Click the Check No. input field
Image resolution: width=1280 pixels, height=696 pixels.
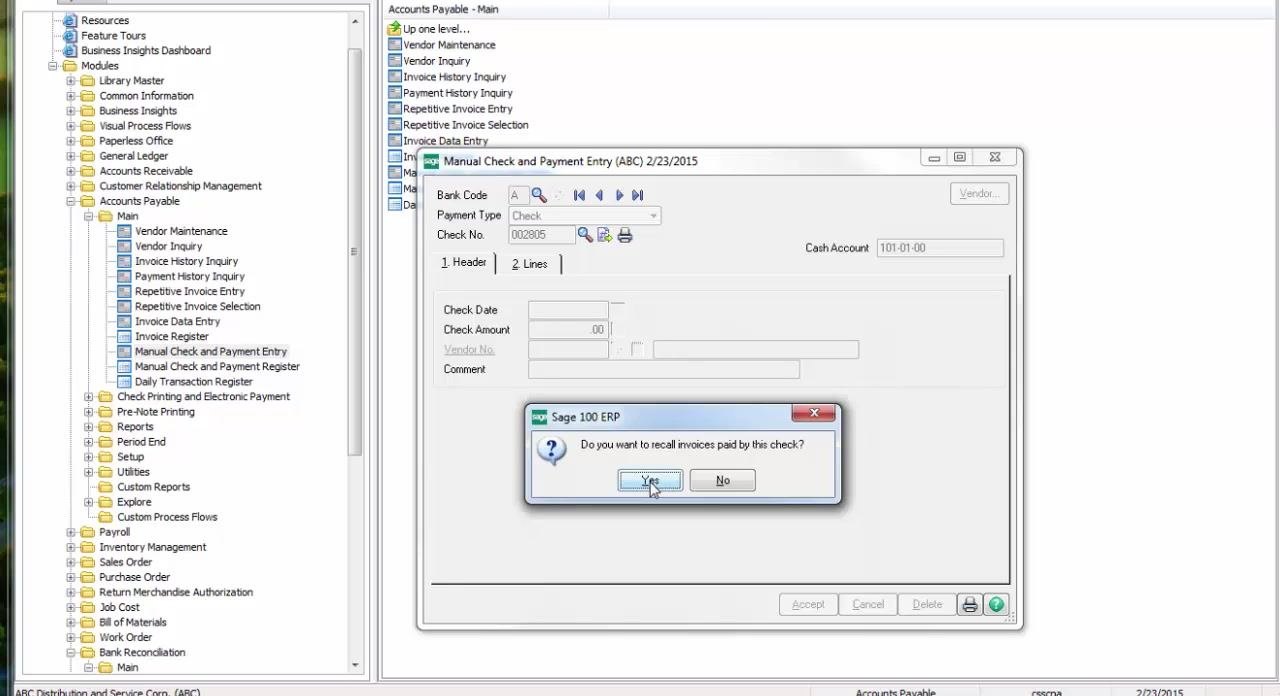[x=541, y=235]
